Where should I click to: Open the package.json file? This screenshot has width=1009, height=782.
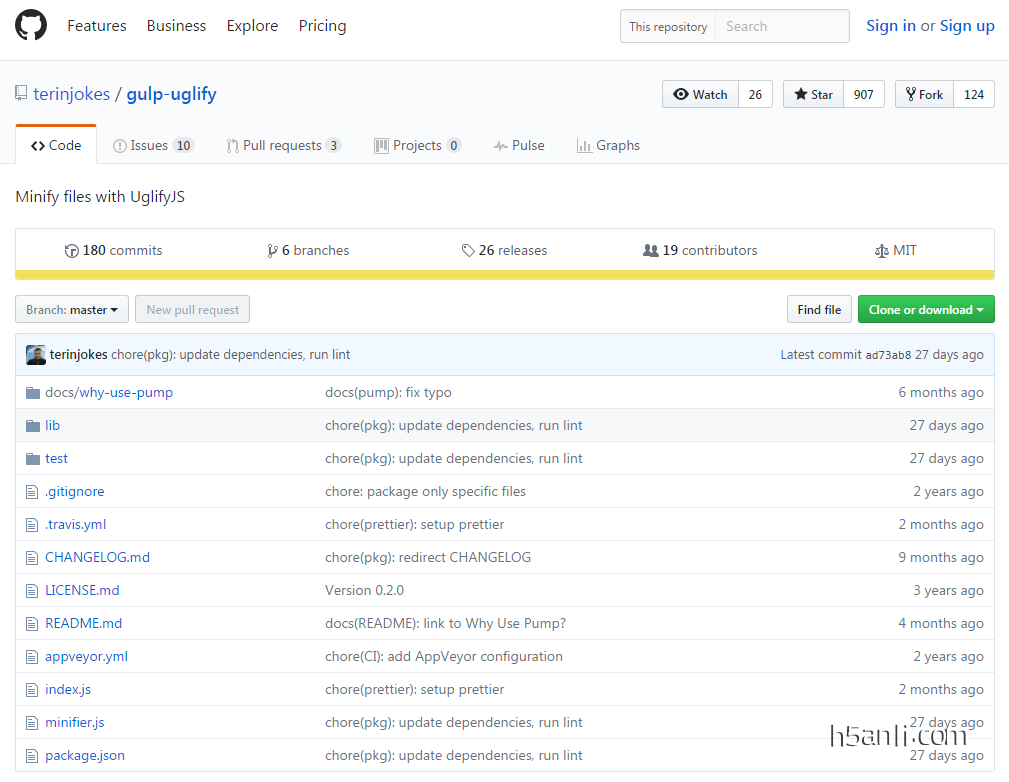pyautogui.click(x=85, y=756)
